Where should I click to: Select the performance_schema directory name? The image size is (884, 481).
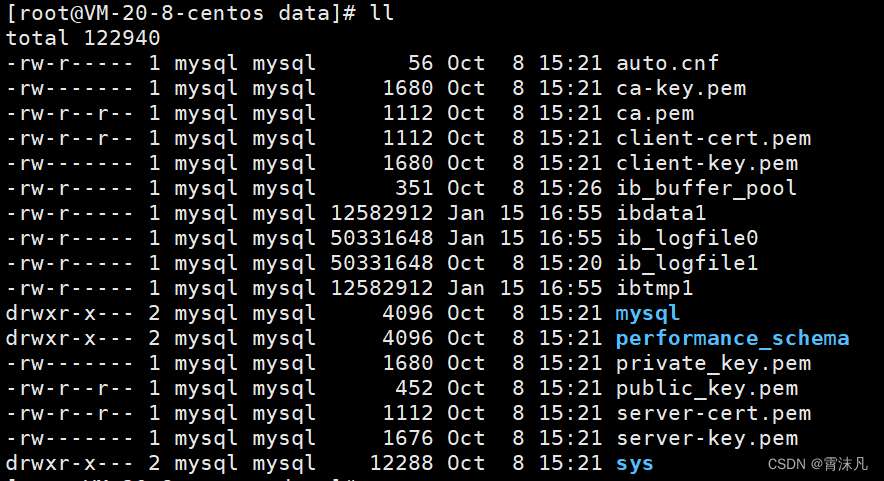pos(732,338)
